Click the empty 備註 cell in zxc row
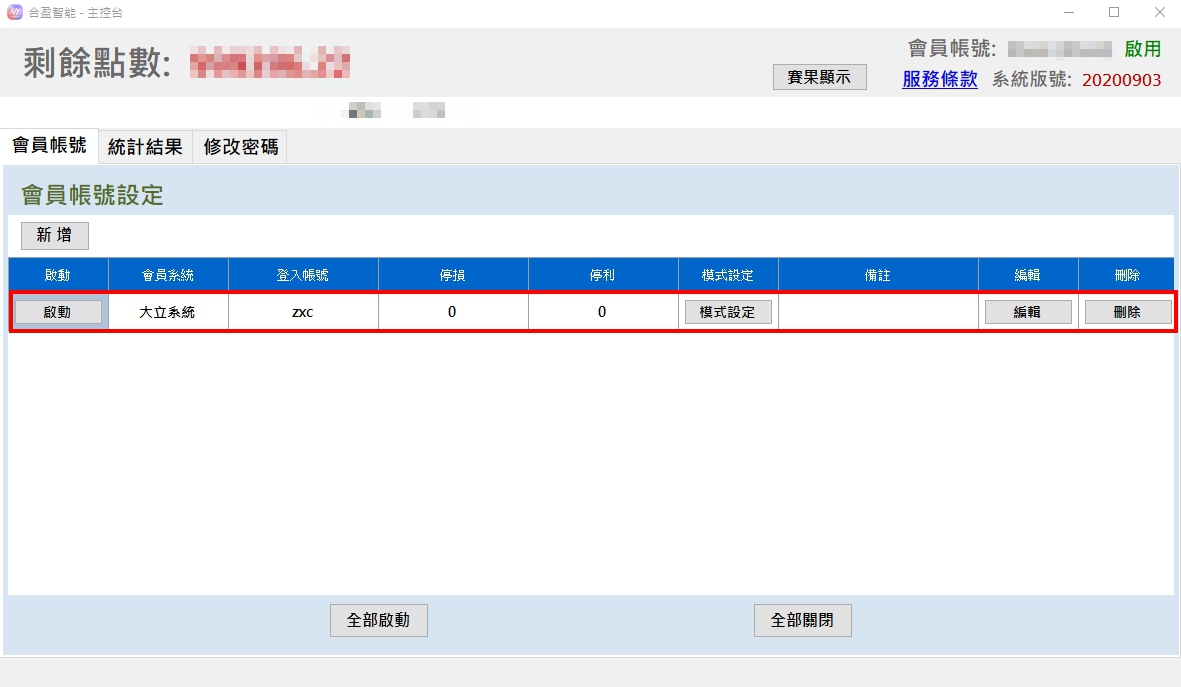The width and height of the screenshot is (1181, 687). pos(877,312)
